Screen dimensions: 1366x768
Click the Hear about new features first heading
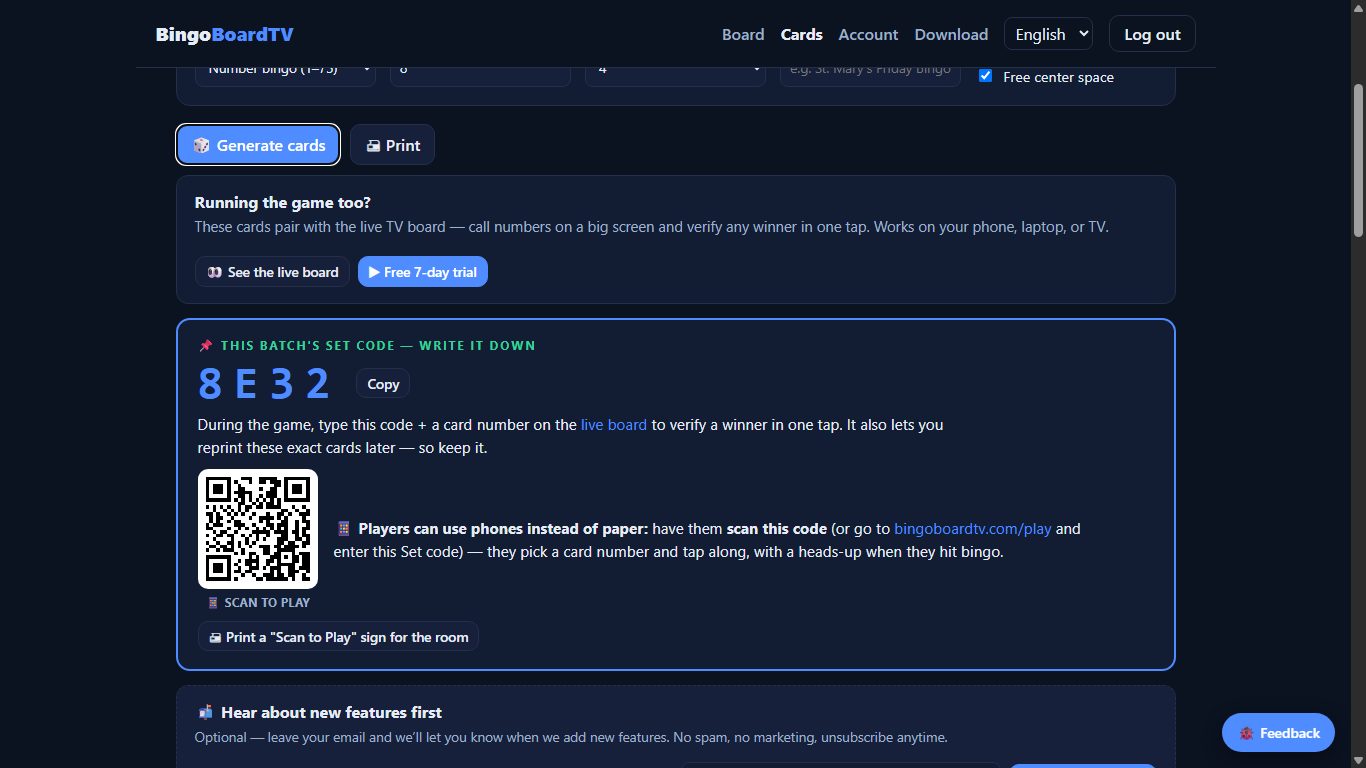(331, 712)
